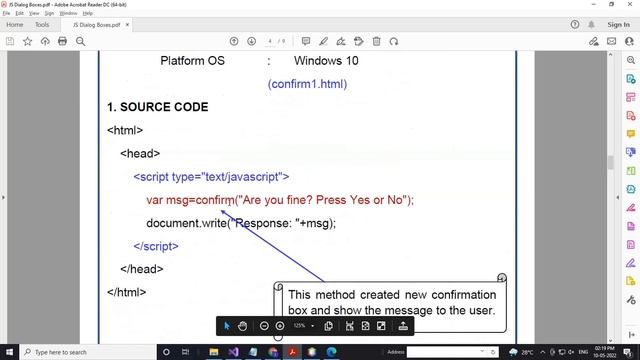Switch to the Tools tab

pos(42,24)
